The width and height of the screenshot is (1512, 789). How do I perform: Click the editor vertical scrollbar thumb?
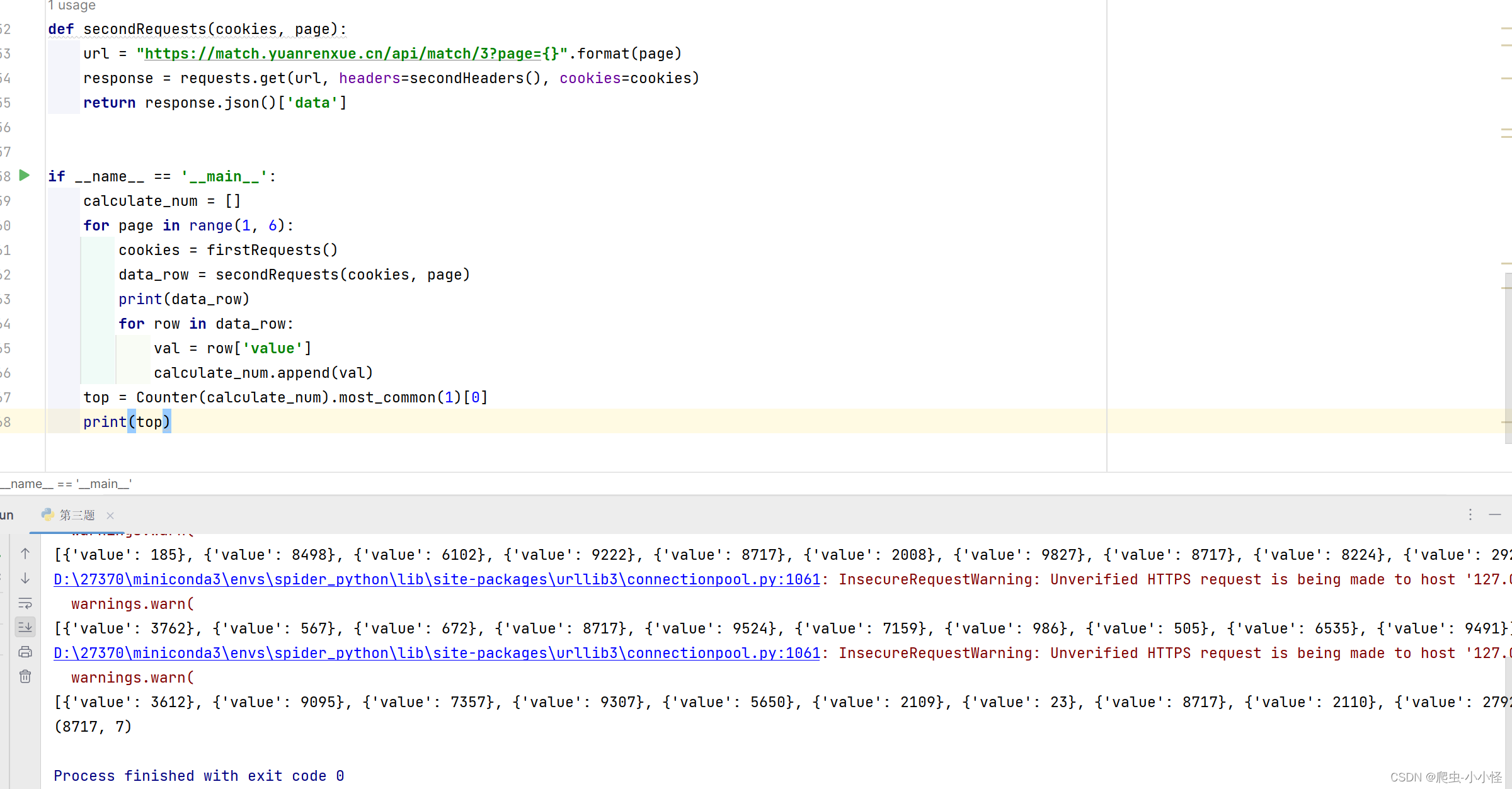click(1508, 359)
